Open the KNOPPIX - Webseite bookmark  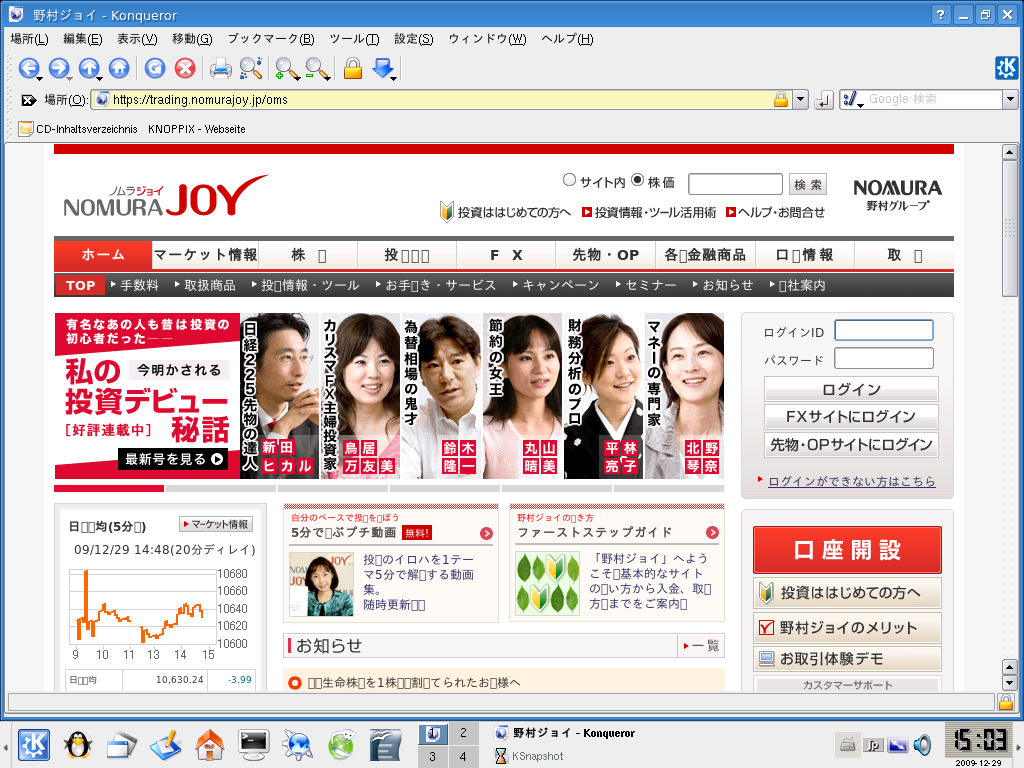(197, 129)
